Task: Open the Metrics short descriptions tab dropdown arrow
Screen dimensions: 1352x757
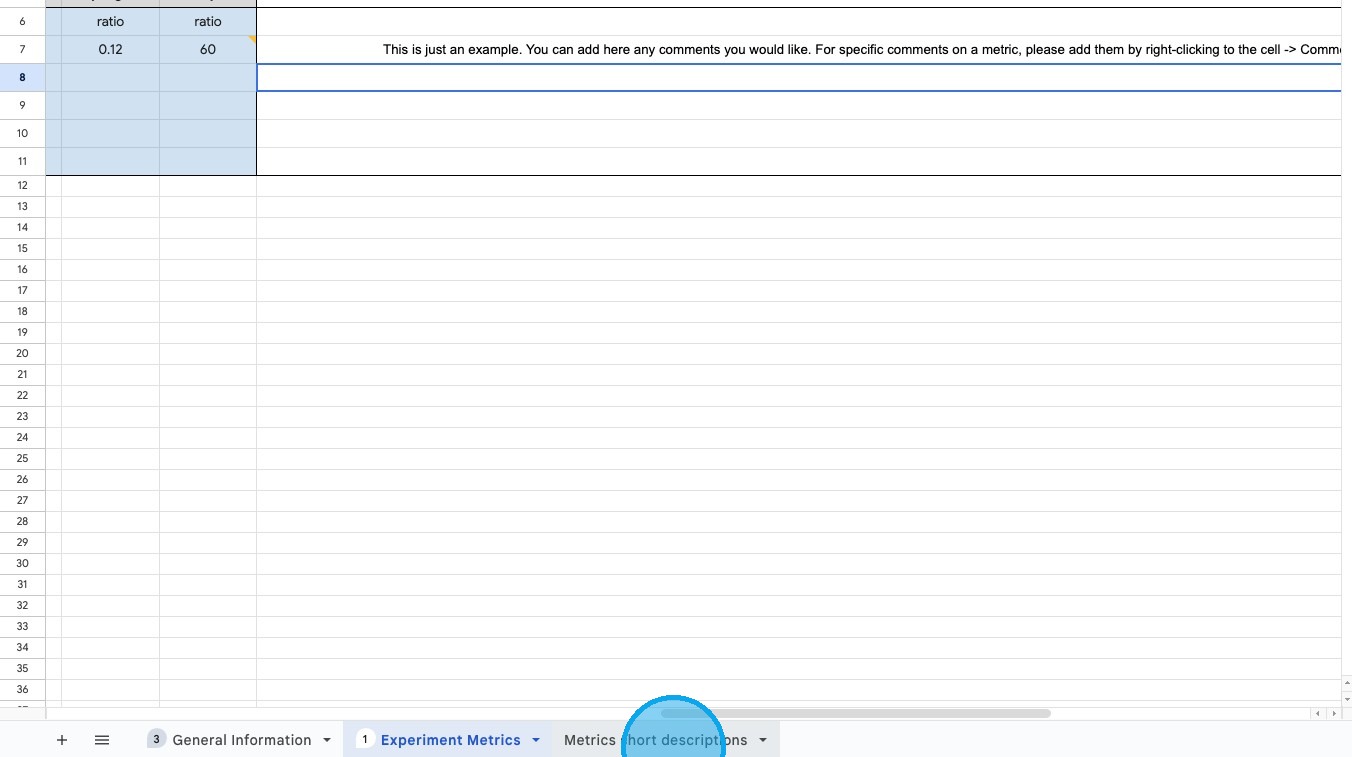Action: [x=763, y=740]
